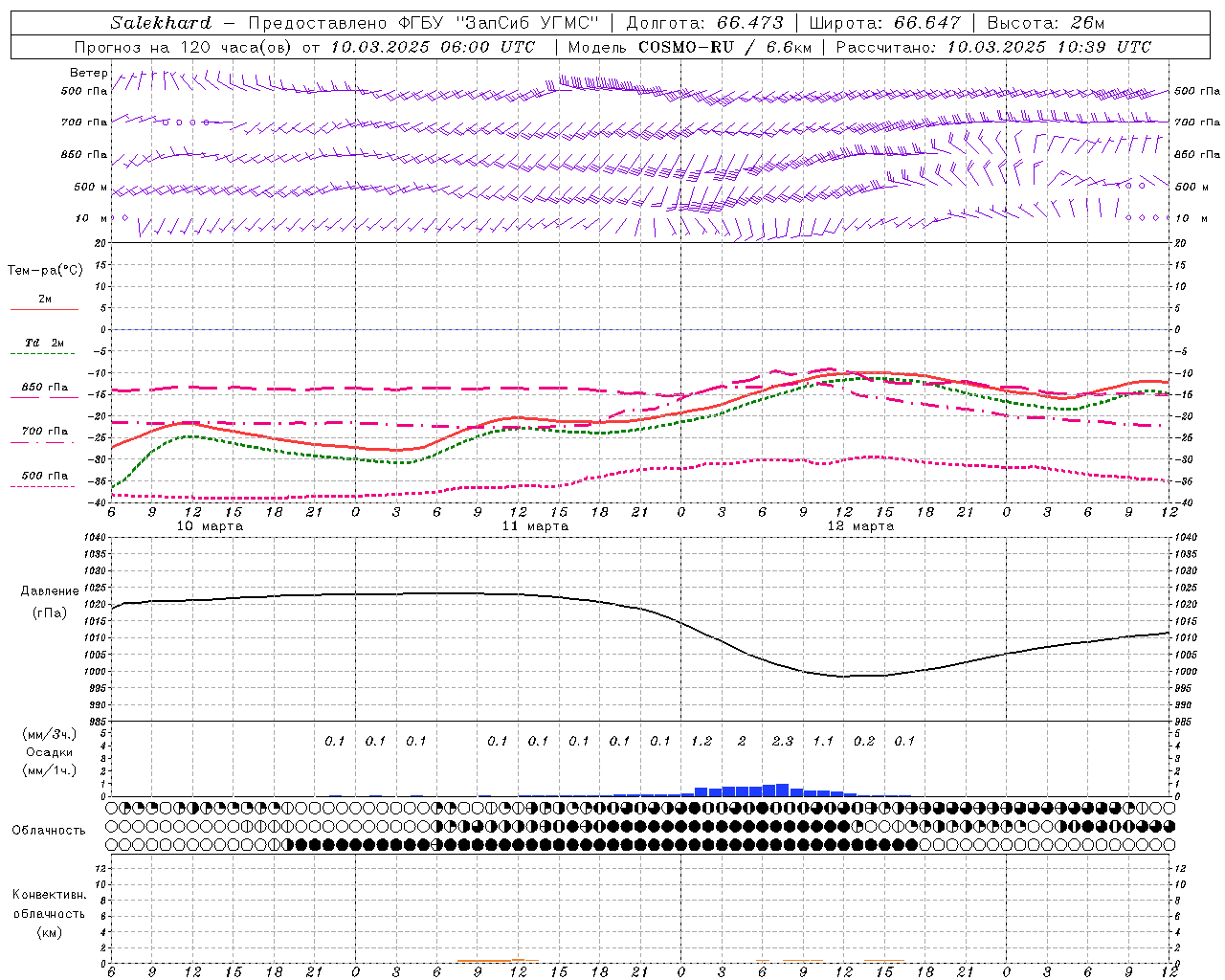The width and height of the screenshot is (1225, 980).
Task: Click the "Модель COSMO-RU / 6.6км" text
Action: 689,47
